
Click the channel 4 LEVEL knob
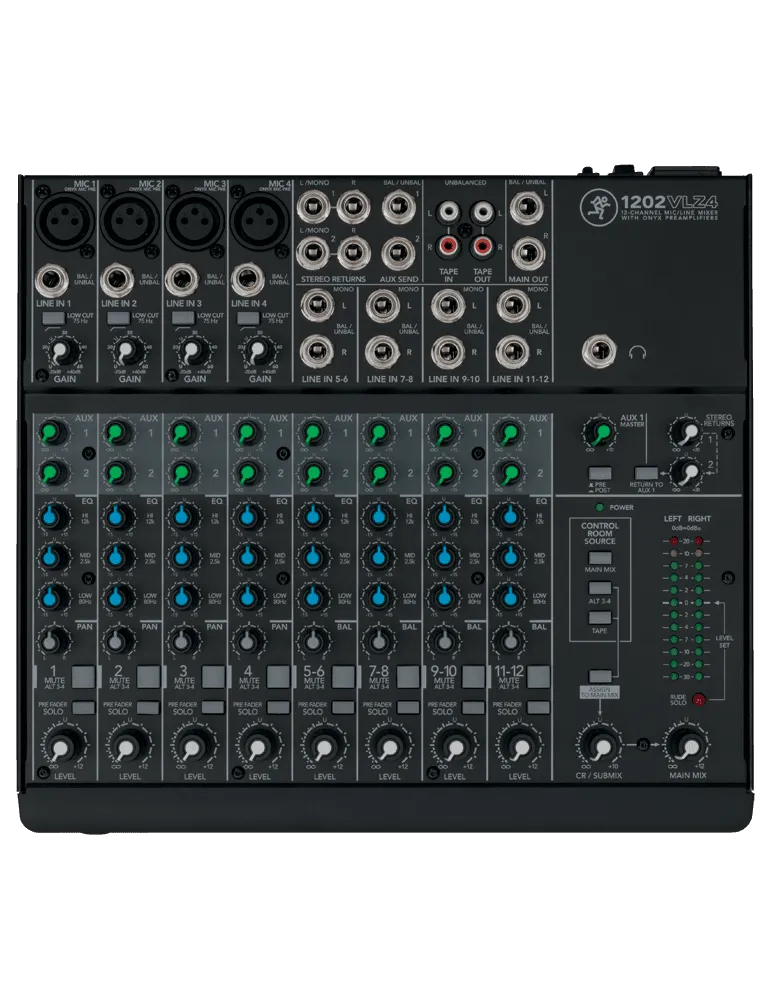pos(257,746)
